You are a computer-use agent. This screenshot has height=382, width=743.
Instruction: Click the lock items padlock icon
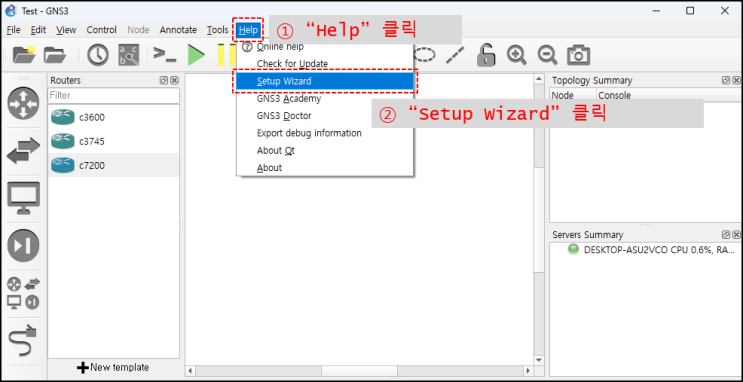[x=486, y=55]
